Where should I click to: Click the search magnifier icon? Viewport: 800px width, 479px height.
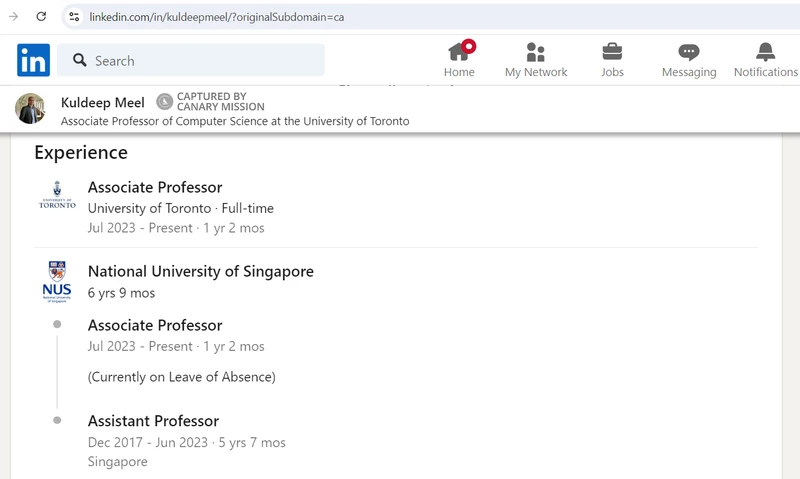[x=80, y=60]
